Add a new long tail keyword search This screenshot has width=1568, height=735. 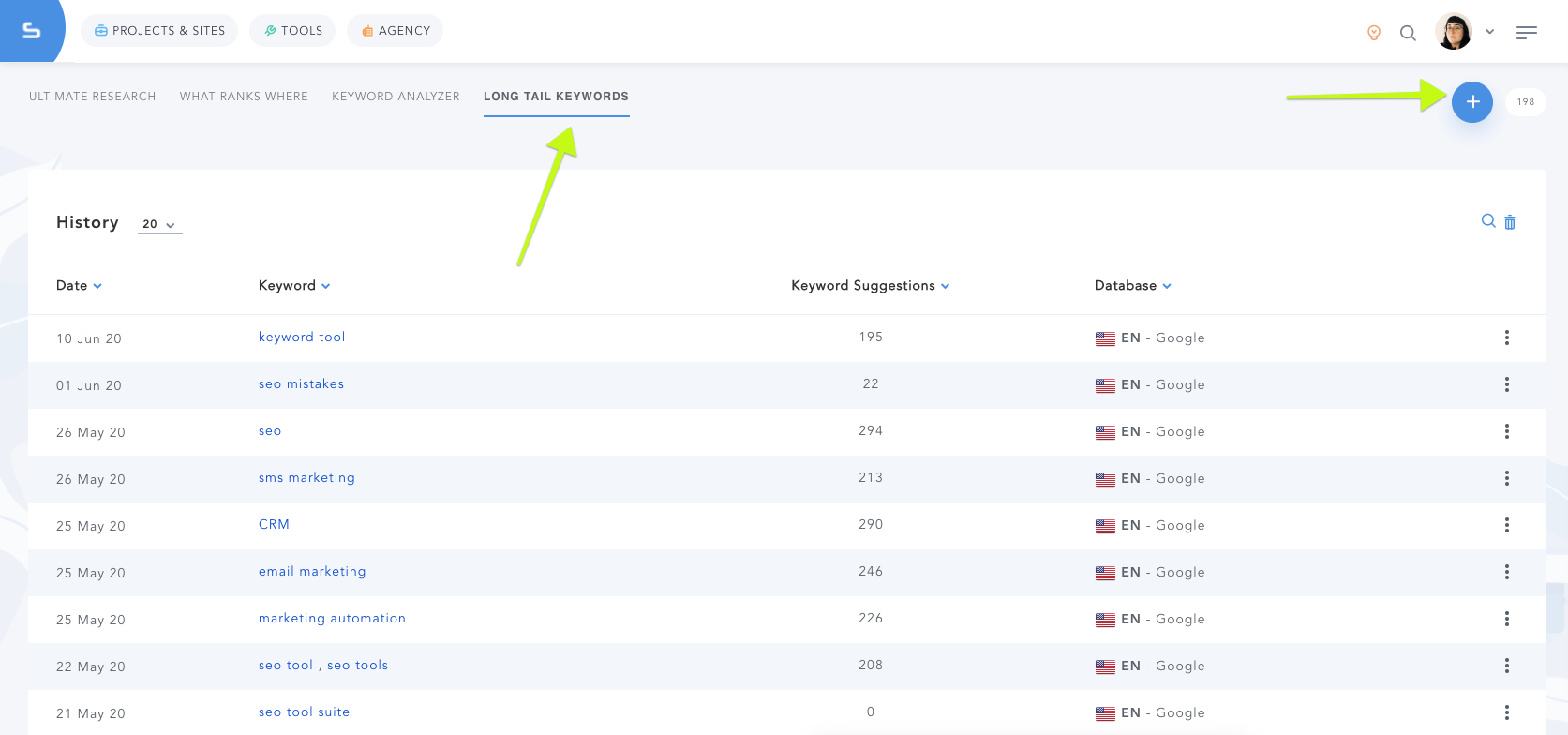pyautogui.click(x=1472, y=101)
